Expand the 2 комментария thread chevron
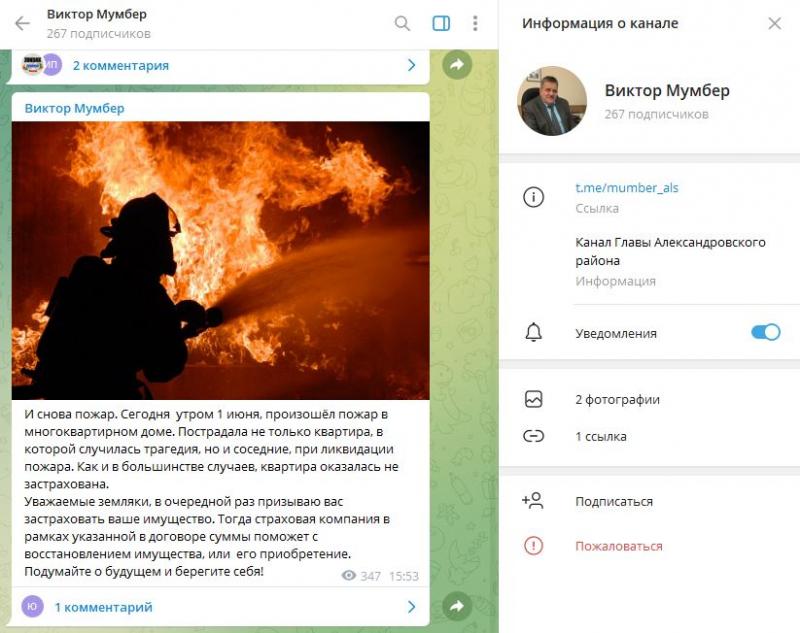This screenshot has width=800, height=633. (x=412, y=65)
